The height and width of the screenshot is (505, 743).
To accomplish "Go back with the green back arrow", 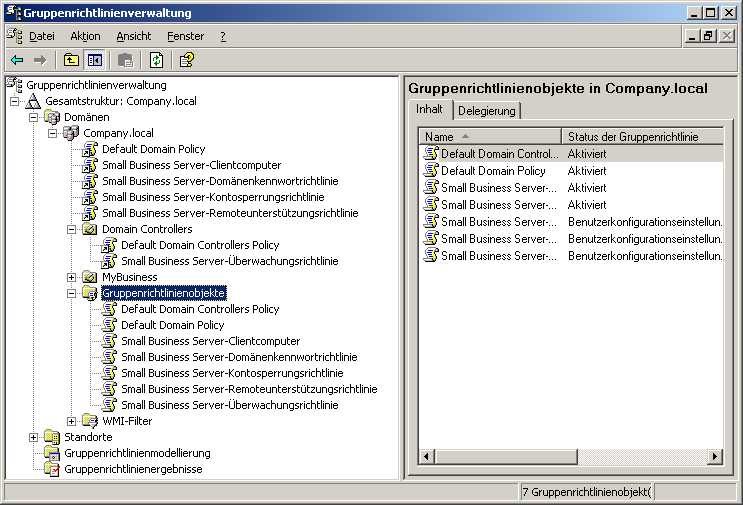I will click(x=17, y=60).
